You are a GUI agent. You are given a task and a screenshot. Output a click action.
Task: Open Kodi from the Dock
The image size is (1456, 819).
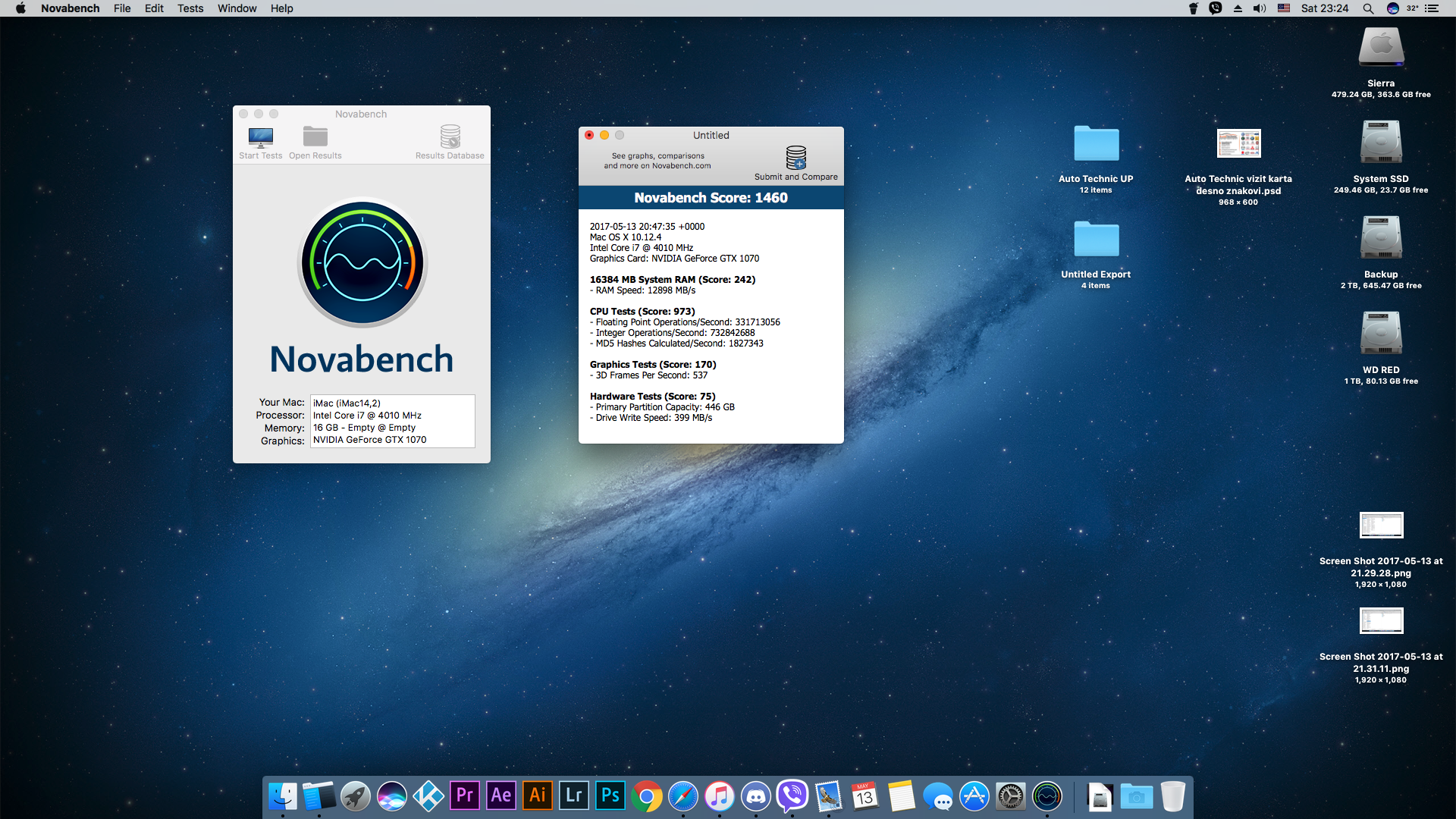(428, 796)
